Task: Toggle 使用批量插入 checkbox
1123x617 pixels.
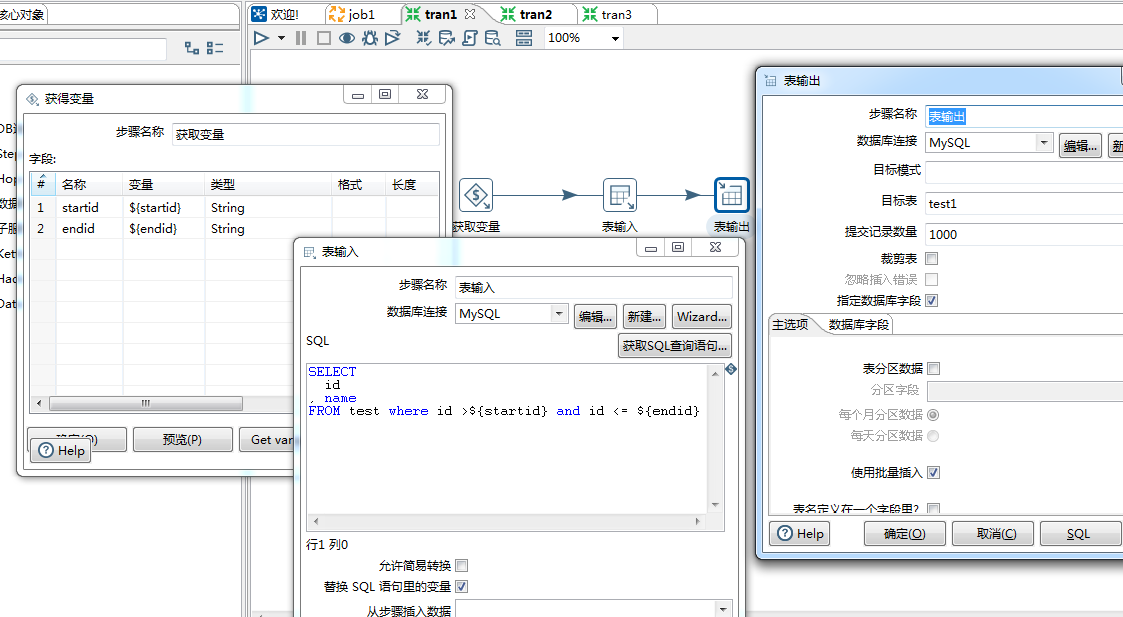Action: (x=933, y=472)
